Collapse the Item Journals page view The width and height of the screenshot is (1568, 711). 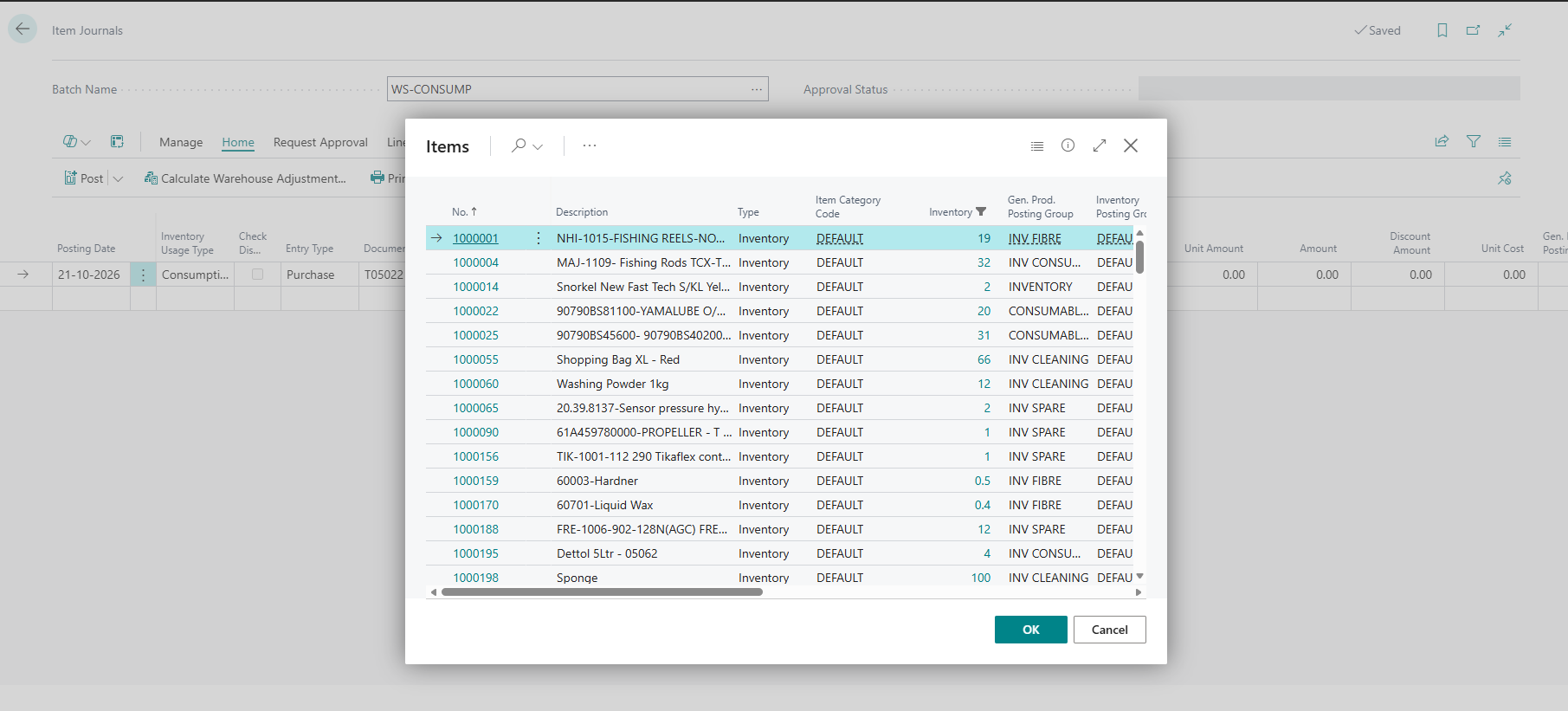point(1505,30)
